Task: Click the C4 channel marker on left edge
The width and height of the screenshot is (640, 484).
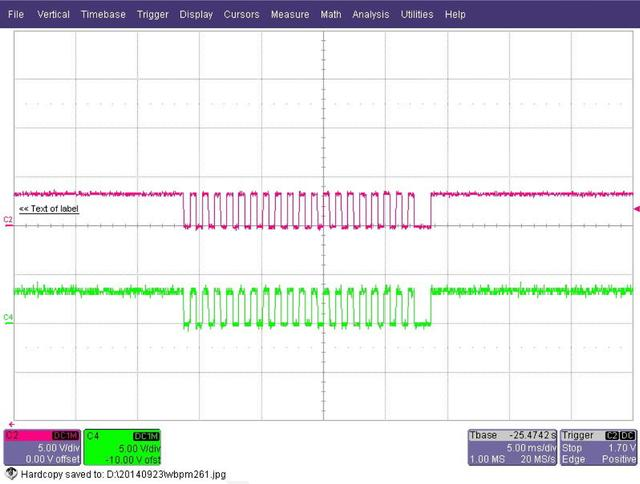Action: (8, 317)
